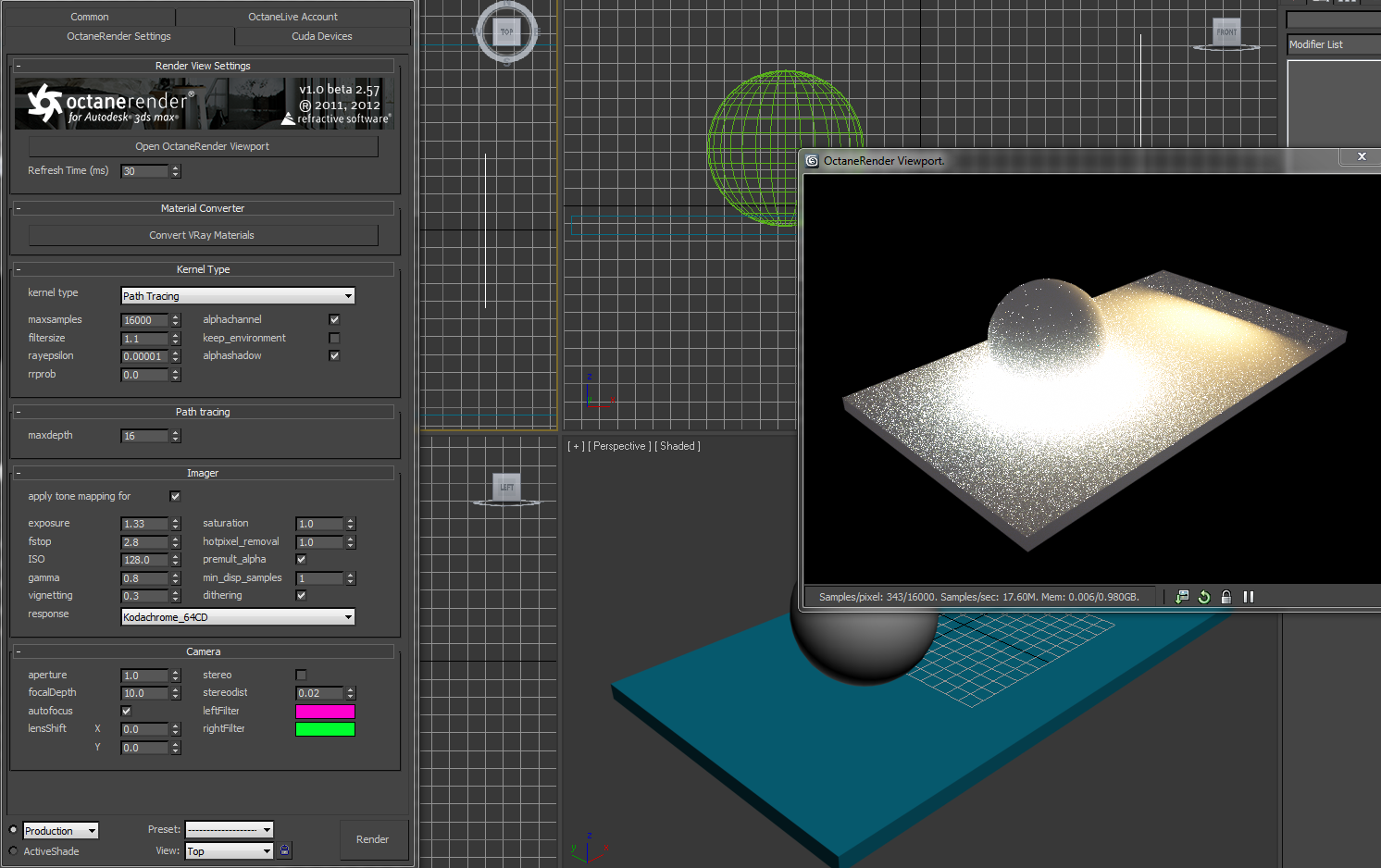Click the maxsamples value field
This screenshot has width=1381, height=868.
pos(144,320)
